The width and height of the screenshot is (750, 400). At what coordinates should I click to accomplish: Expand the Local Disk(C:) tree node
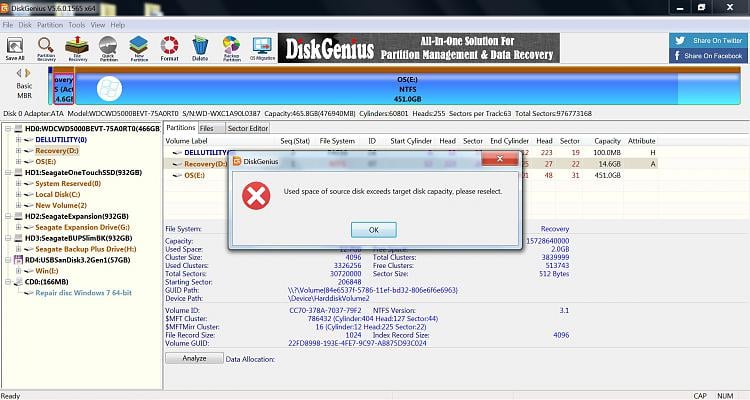click(x=19, y=195)
